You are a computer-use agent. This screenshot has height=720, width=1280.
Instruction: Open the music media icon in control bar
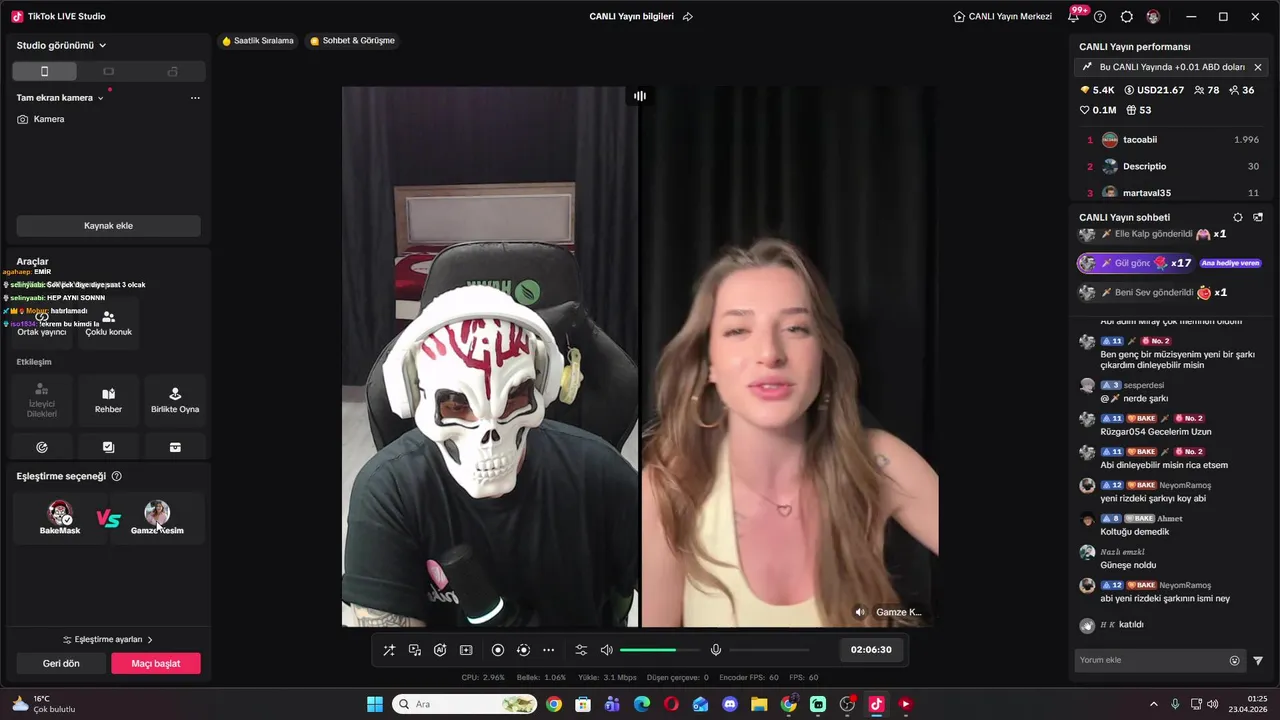415,650
